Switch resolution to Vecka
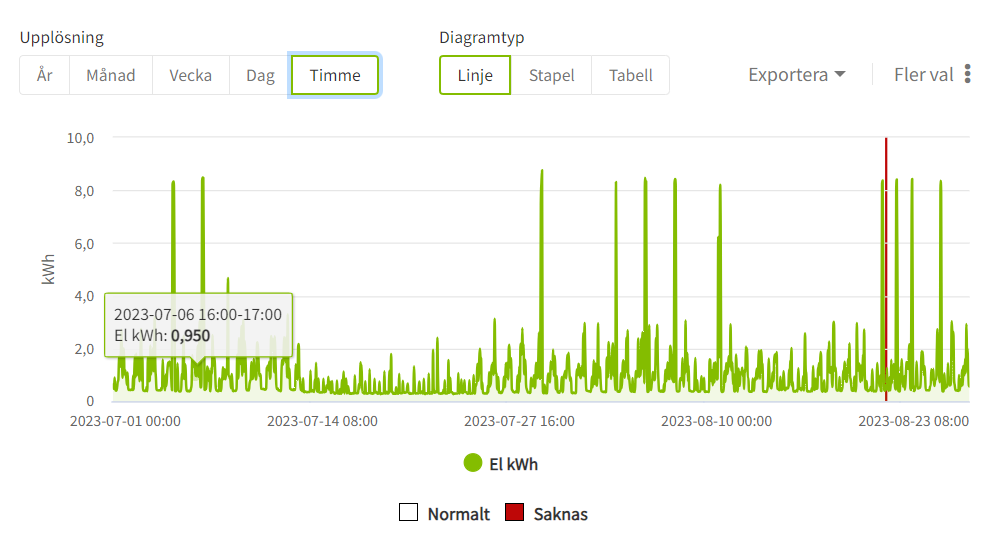Image resolution: width=998 pixels, height=541 pixels. [x=190, y=75]
